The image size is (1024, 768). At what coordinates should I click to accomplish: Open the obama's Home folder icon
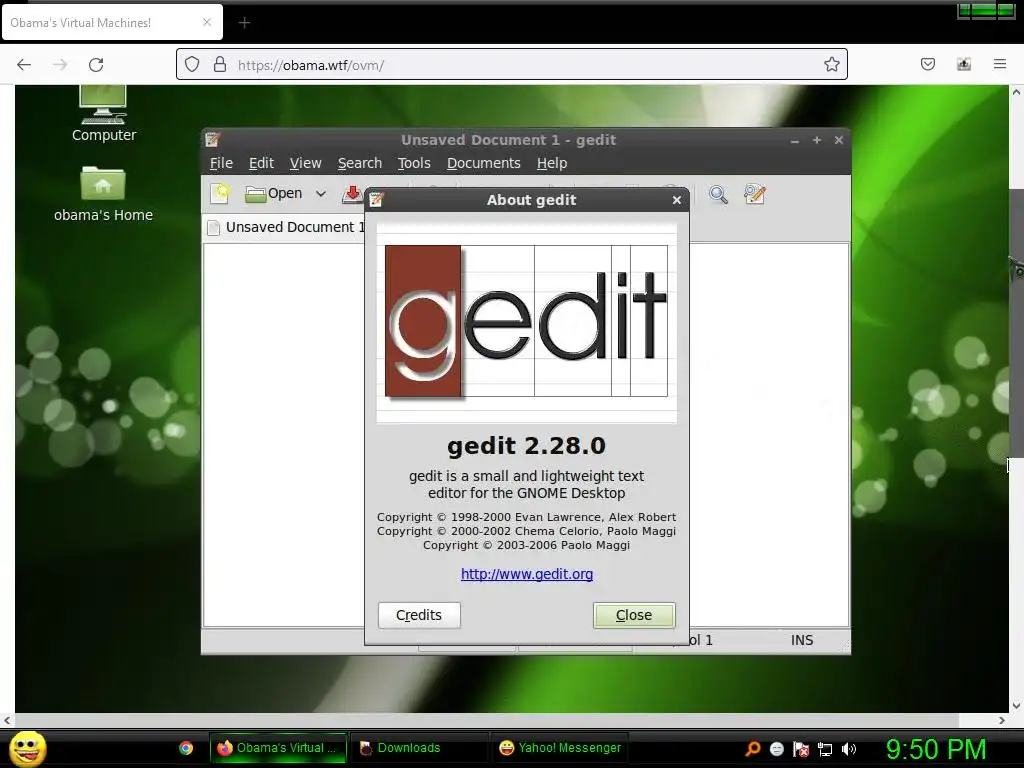click(103, 194)
